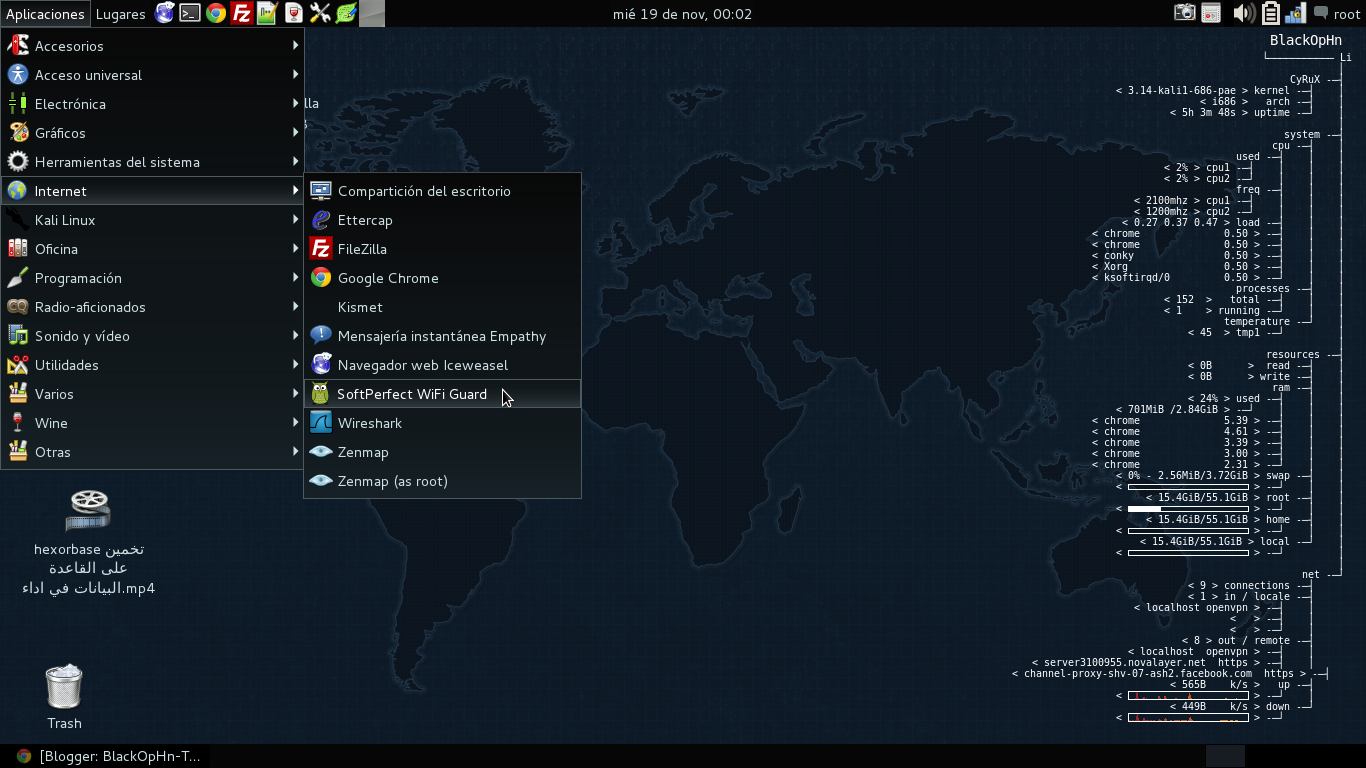
Task: Open the wrench and screwdriver tools launcher
Action: tap(320, 13)
